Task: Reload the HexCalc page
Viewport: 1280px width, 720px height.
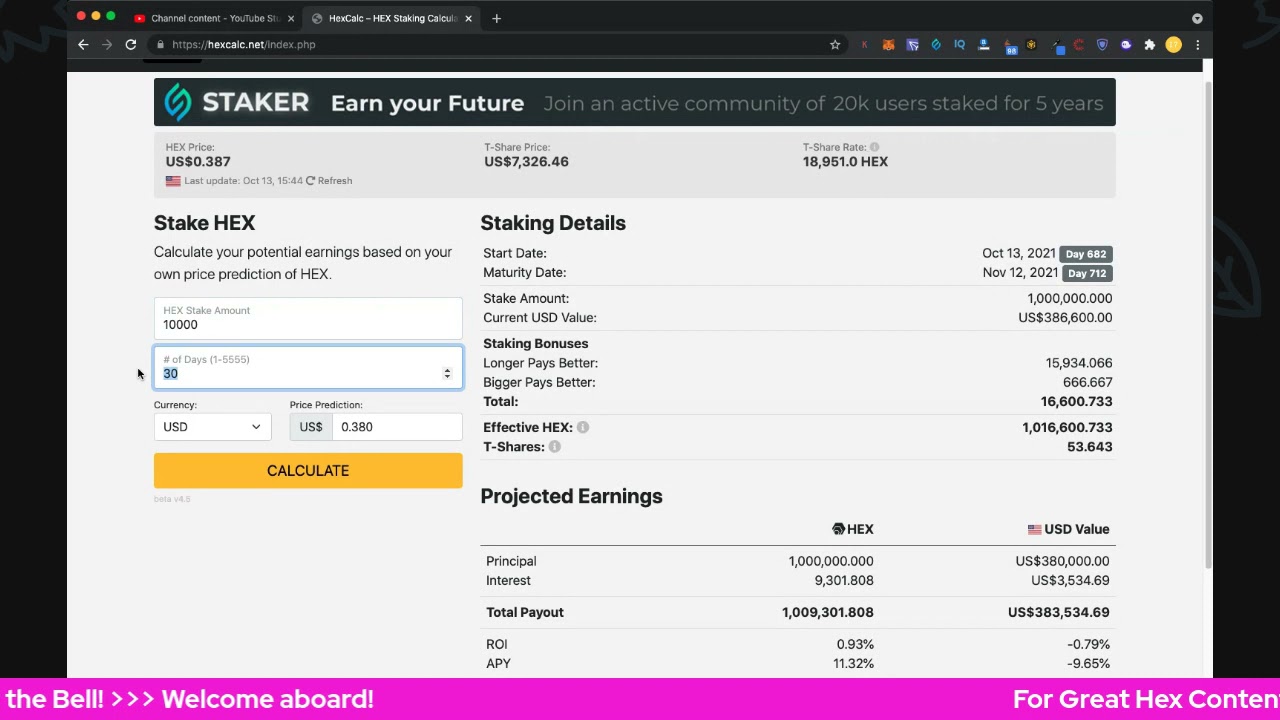Action: click(130, 44)
